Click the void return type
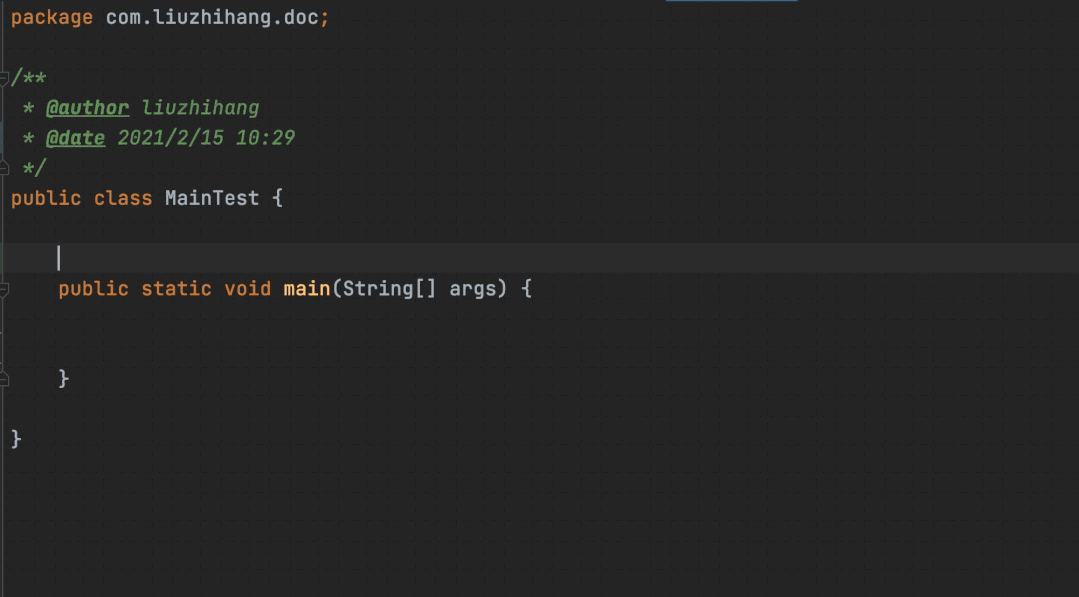Image resolution: width=1079 pixels, height=597 pixels. 248,288
